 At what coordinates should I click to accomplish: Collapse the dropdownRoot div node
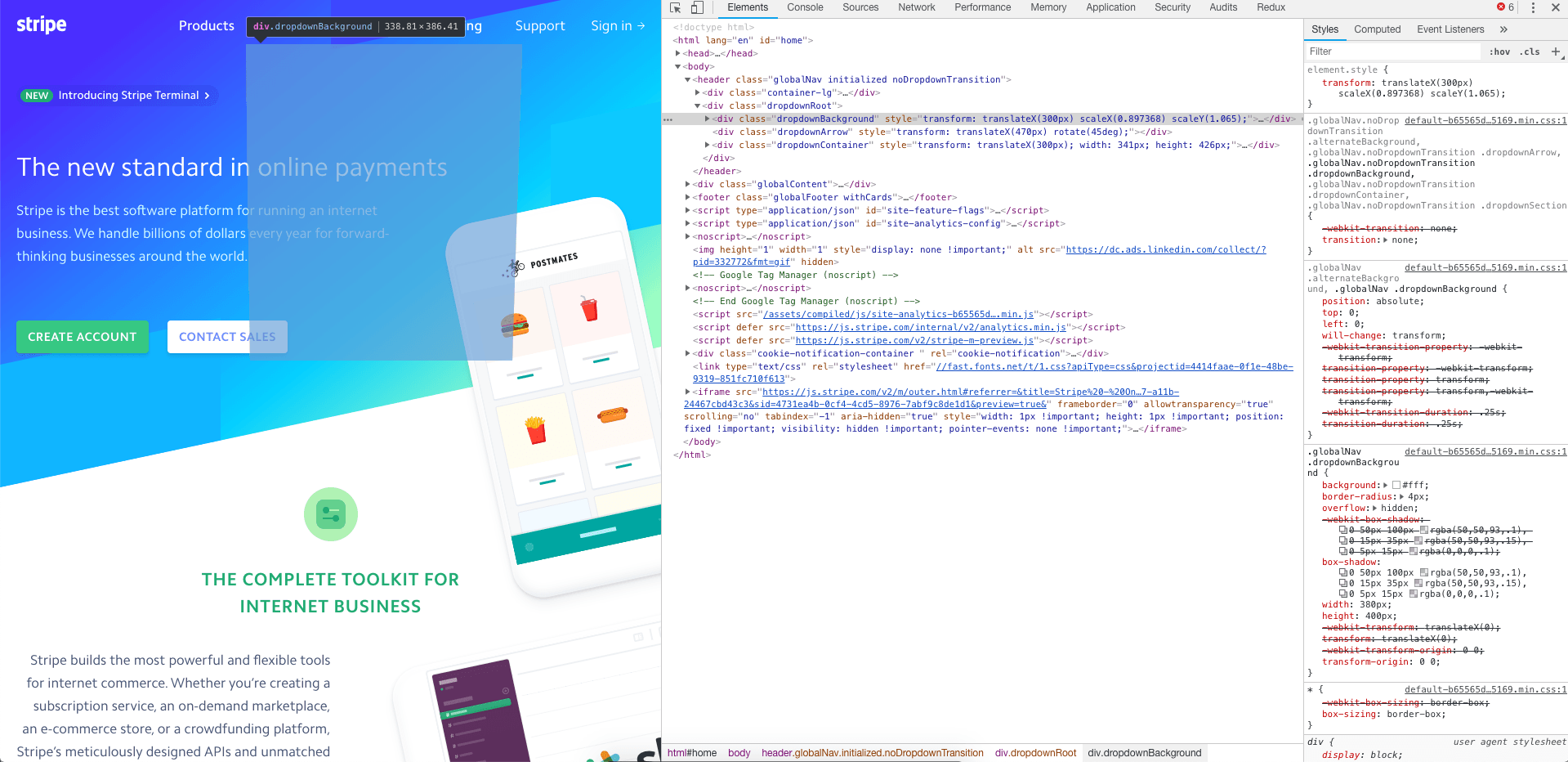pyautogui.click(x=698, y=105)
